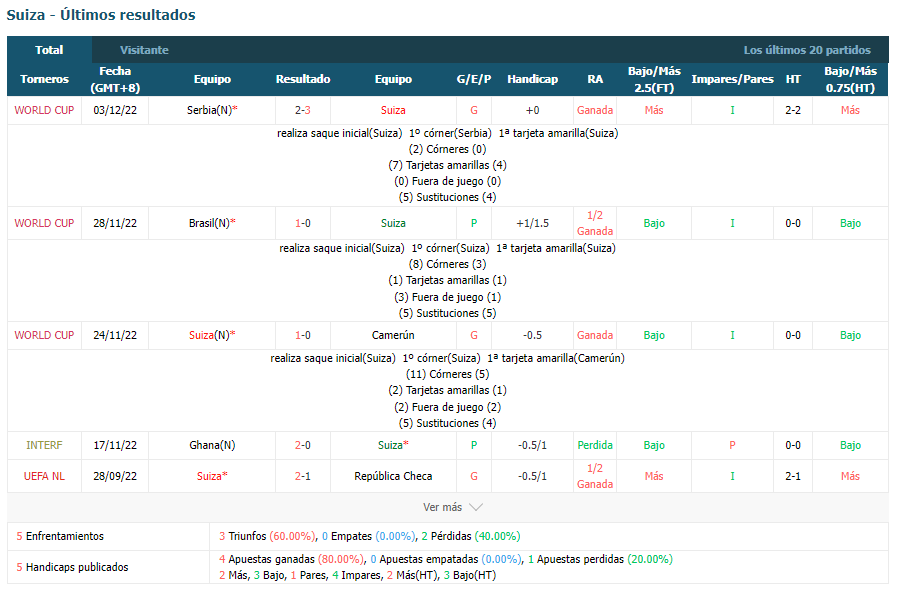Open WORLD CUP link in the Serbia row
898x592 pixels.
click(x=44, y=110)
